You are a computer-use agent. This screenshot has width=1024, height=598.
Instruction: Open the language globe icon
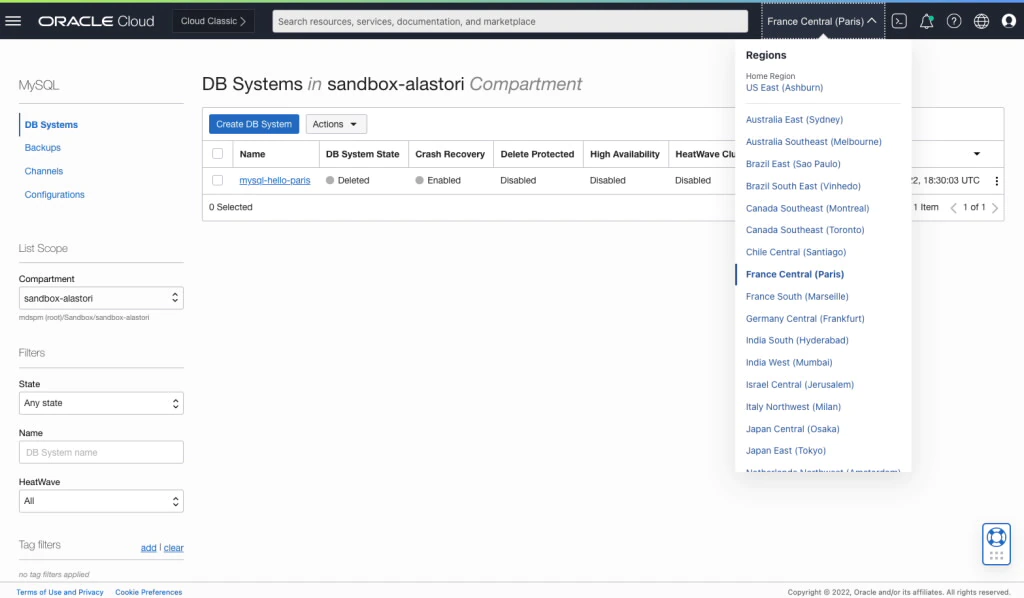[981, 21]
